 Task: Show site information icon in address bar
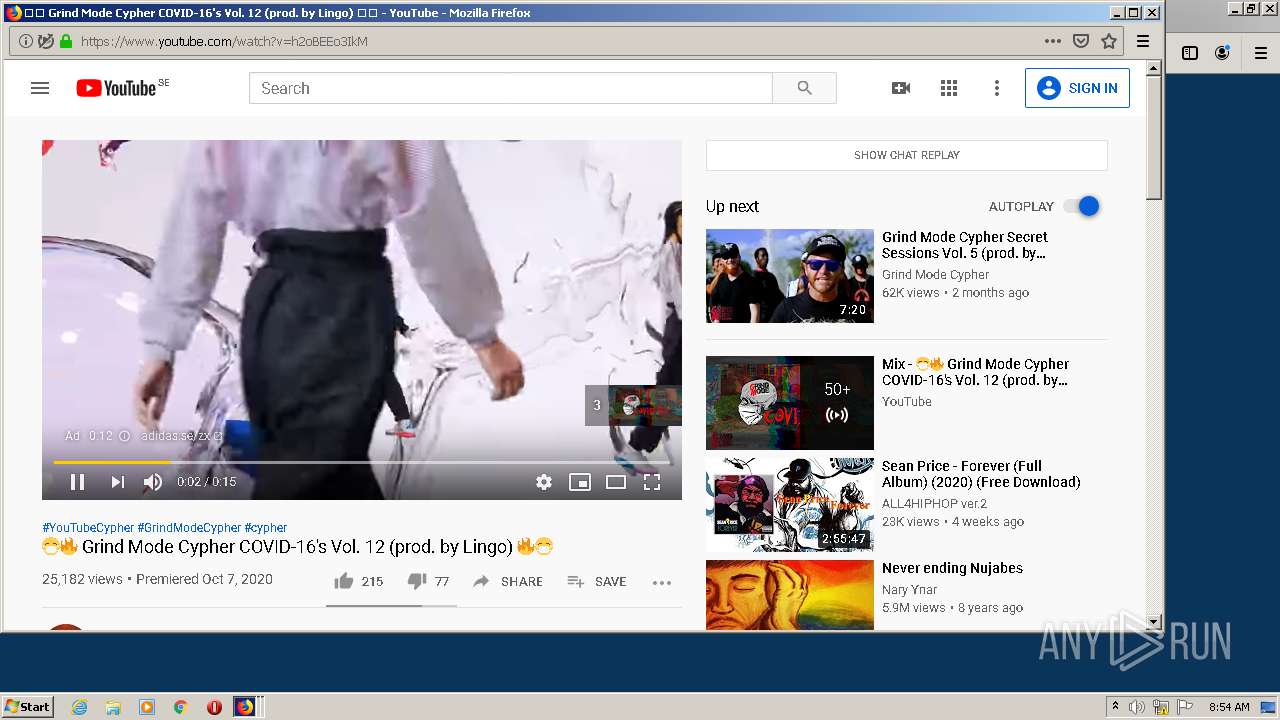point(26,41)
